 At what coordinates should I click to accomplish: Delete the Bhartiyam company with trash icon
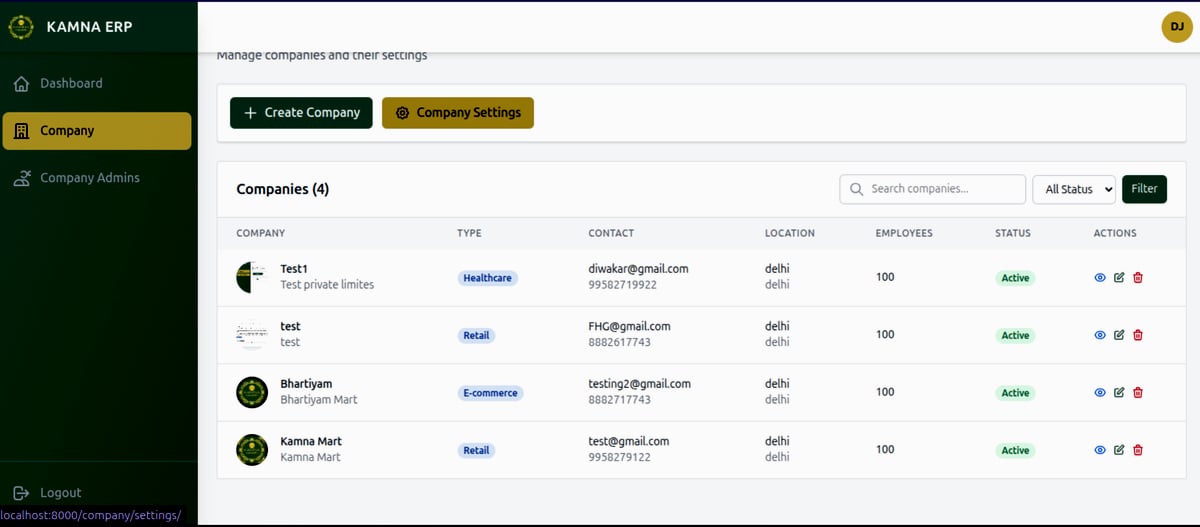1138,393
